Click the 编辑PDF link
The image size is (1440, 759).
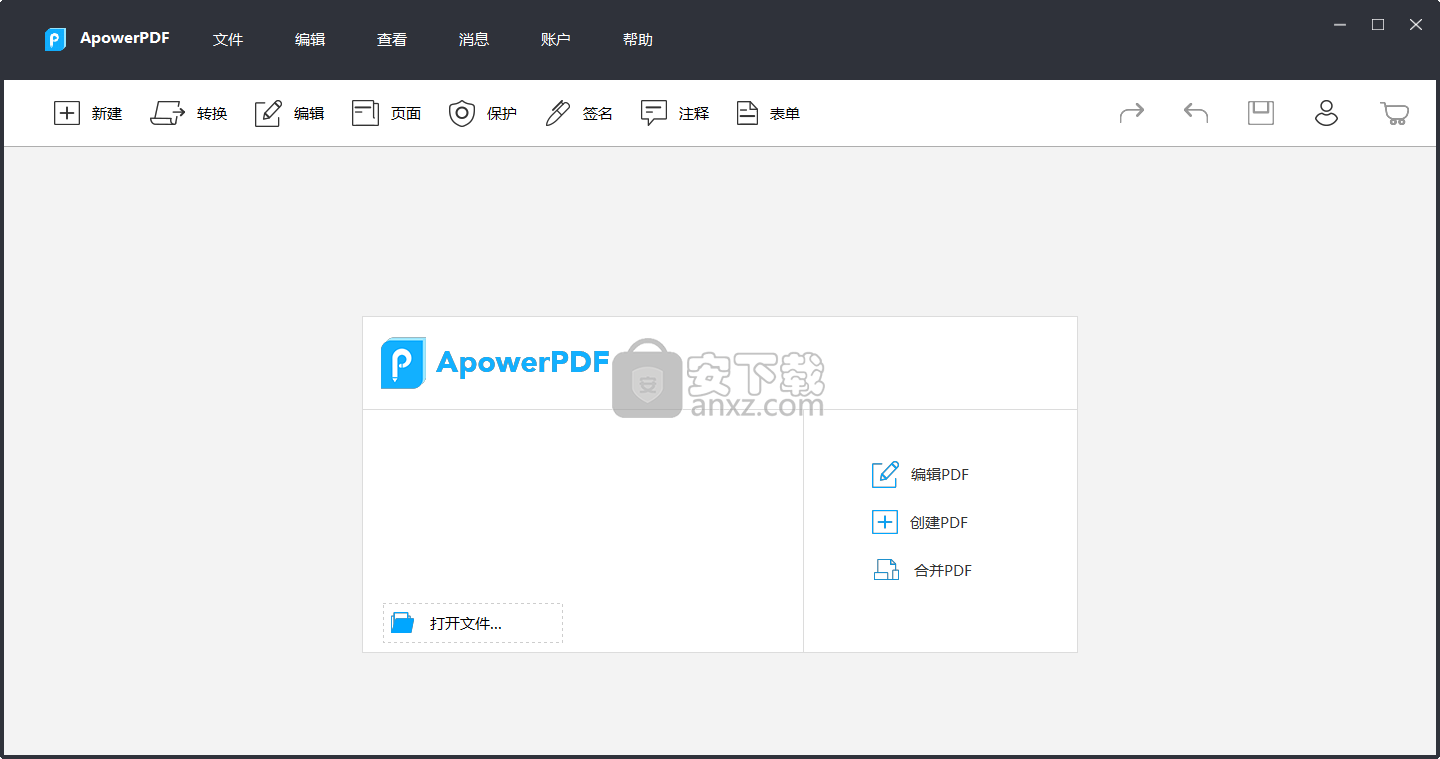point(940,475)
